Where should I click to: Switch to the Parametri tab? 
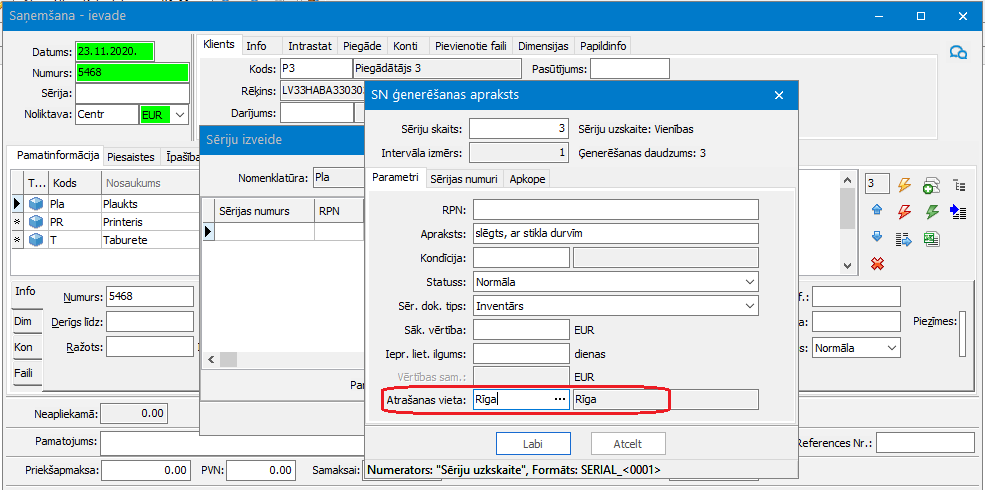[395, 177]
